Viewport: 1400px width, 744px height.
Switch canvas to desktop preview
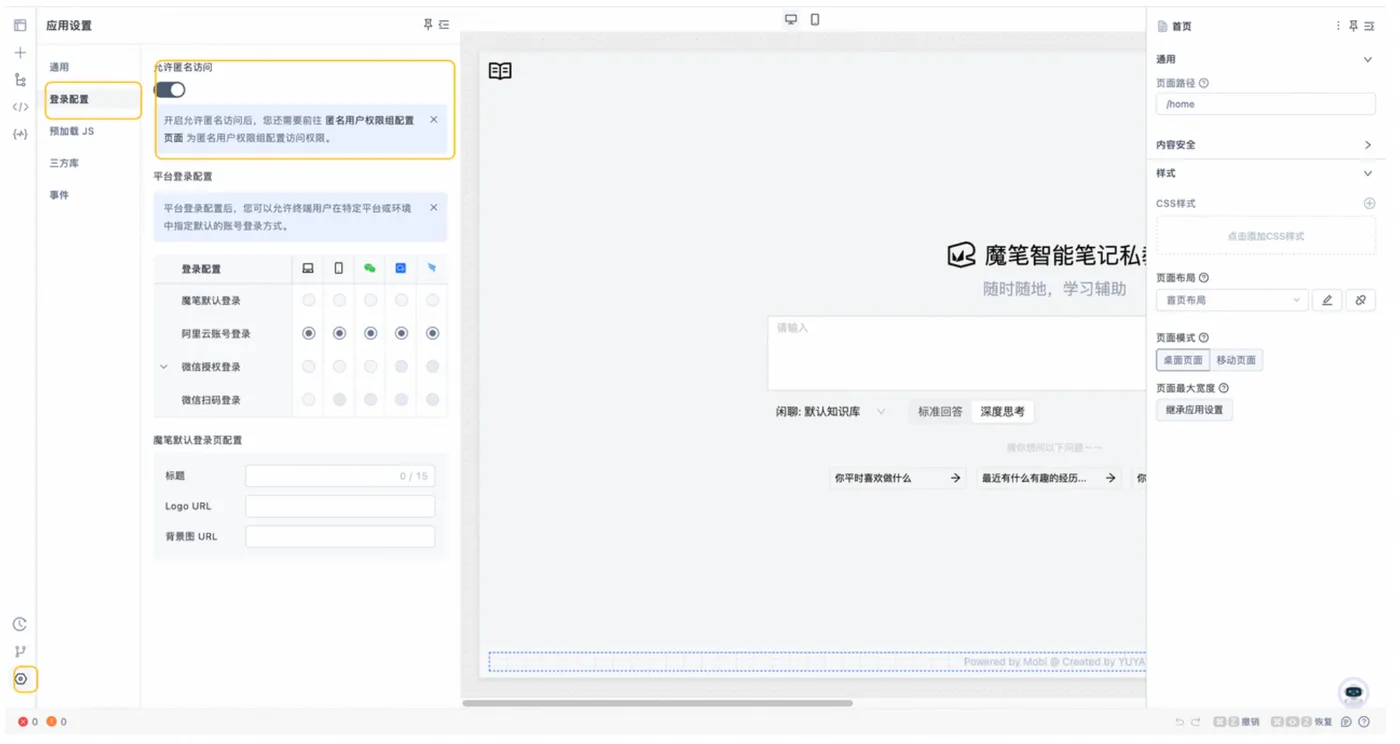(x=791, y=19)
